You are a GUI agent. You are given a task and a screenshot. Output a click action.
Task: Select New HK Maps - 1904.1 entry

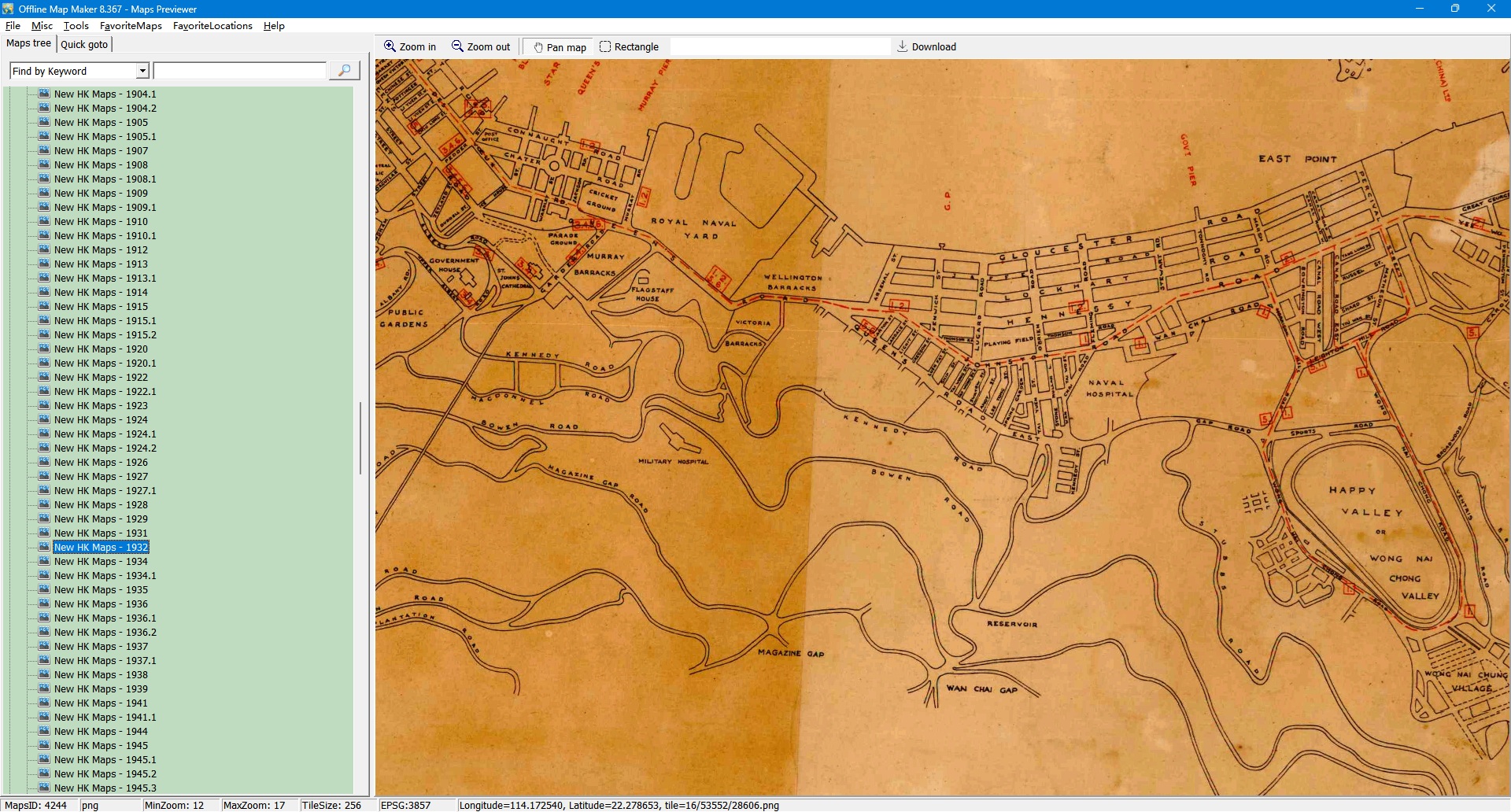(105, 94)
